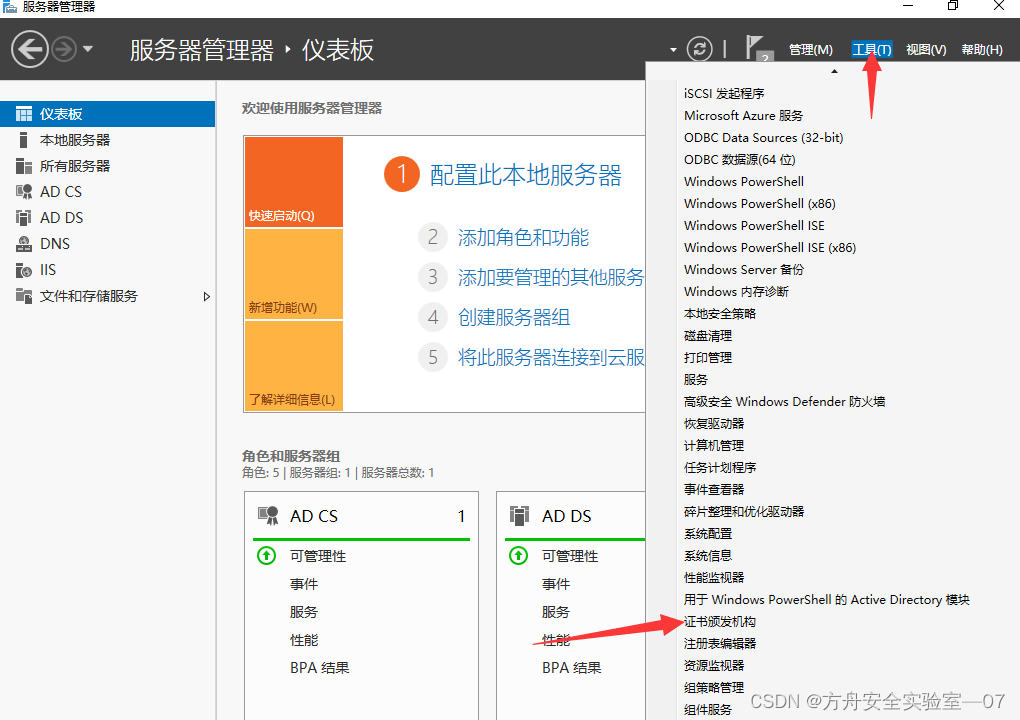Refresh the dashboard with the refresh icon
The height and width of the screenshot is (720, 1020).
[x=699, y=49]
